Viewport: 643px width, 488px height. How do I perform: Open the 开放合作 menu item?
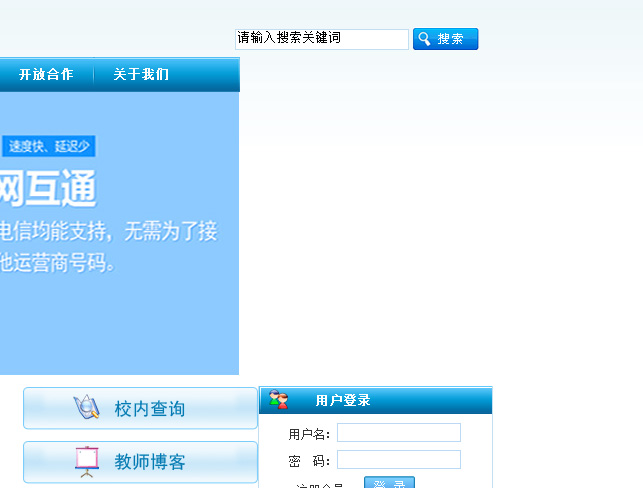[x=46, y=75]
